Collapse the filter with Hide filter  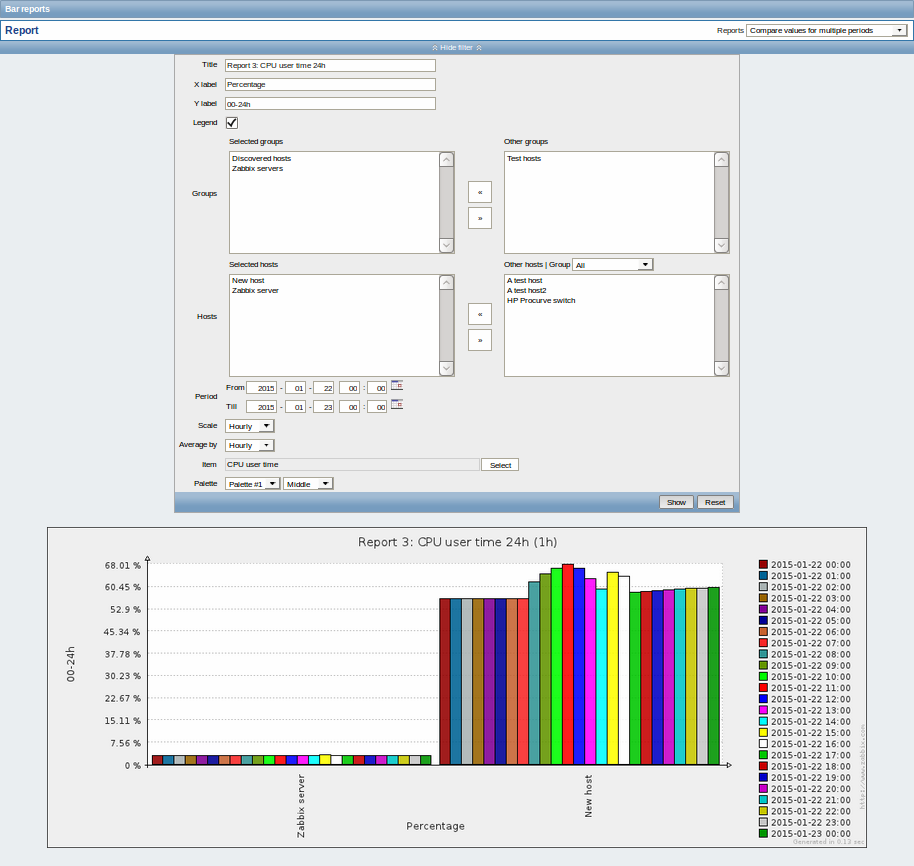click(456, 47)
